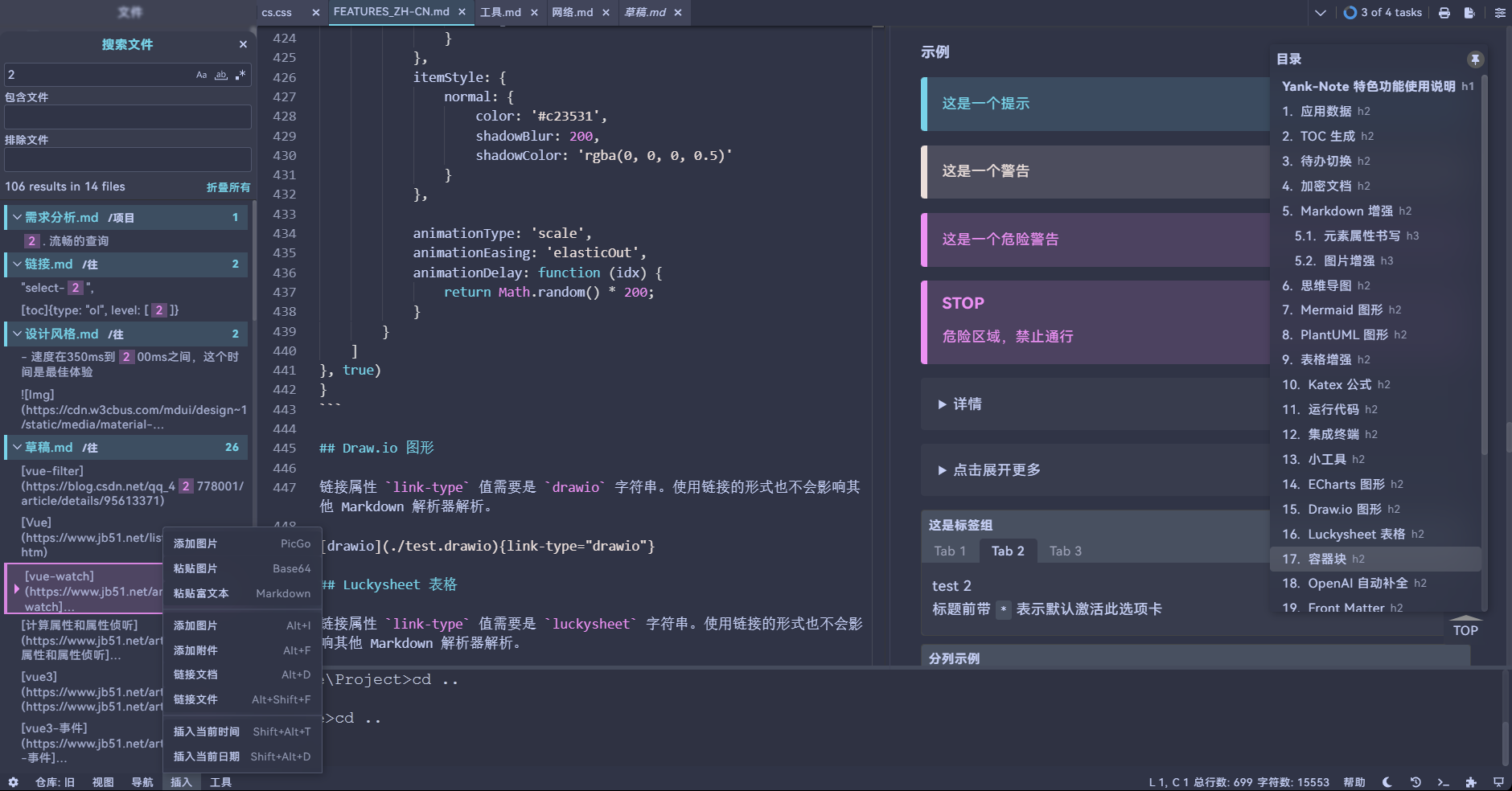The height and width of the screenshot is (791, 1512).
Task: Open 仓库: 旧 repository switcher
Action: [x=55, y=782]
